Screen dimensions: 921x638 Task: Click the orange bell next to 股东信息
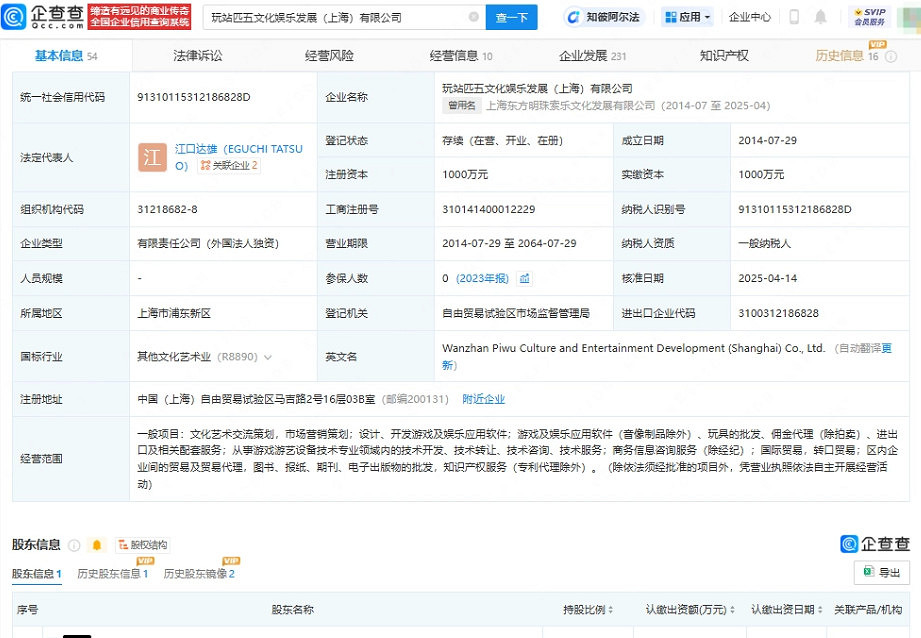(97, 545)
